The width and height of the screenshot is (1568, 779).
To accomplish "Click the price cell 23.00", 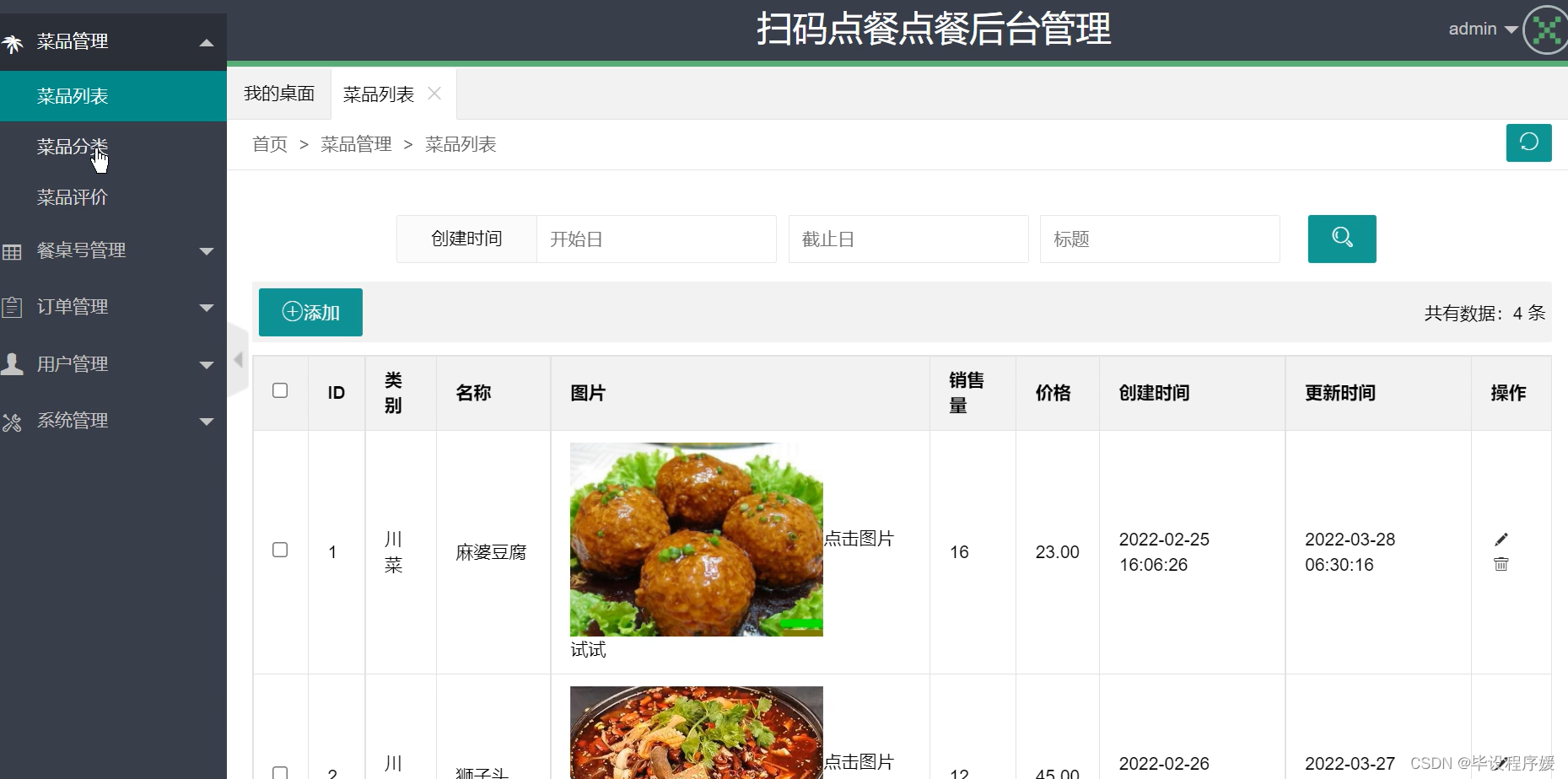I will (x=1057, y=552).
